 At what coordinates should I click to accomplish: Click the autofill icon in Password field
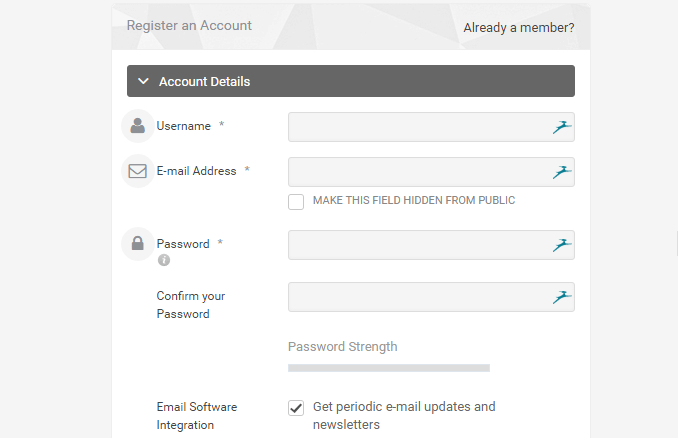tap(562, 245)
